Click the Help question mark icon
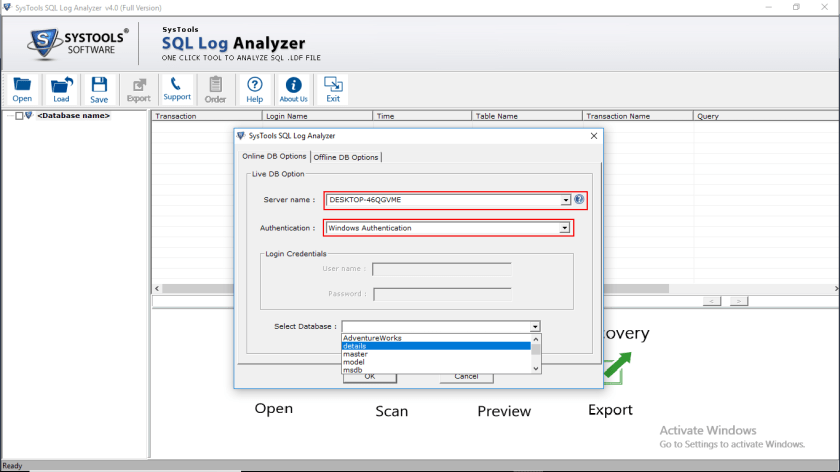This screenshot has height=472, width=840. (255, 89)
